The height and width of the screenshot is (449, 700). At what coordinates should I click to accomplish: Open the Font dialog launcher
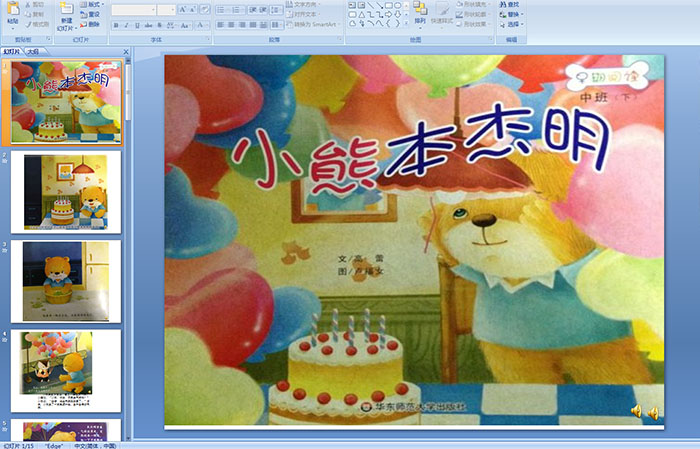coord(208,40)
